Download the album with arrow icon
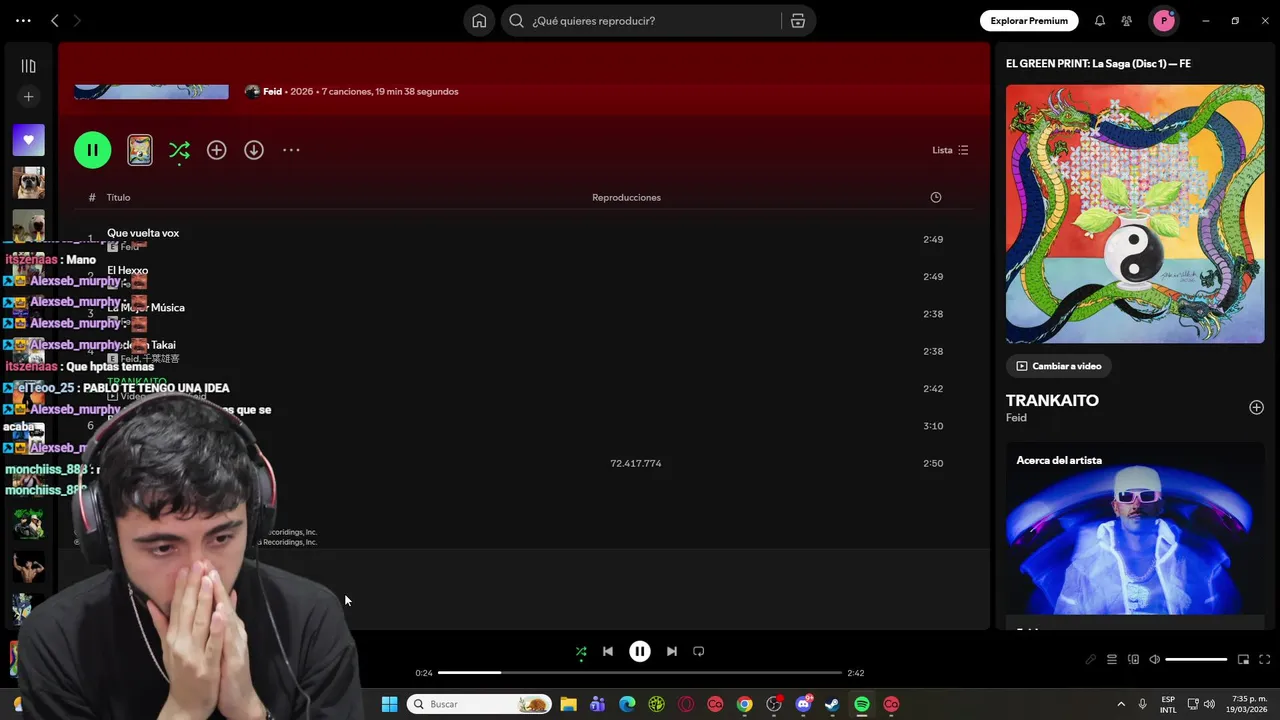 click(x=254, y=150)
